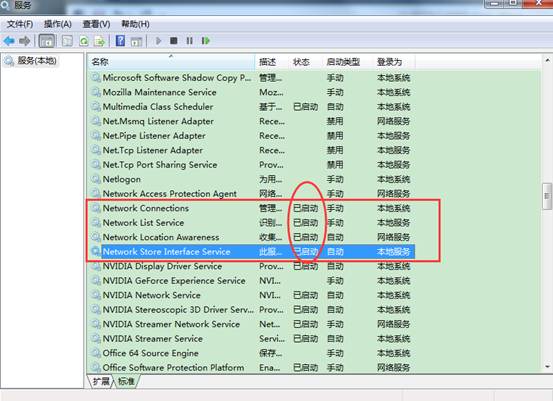Open Help via the question mark icon
Screen dimensions: 553x401
tap(120, 41)
